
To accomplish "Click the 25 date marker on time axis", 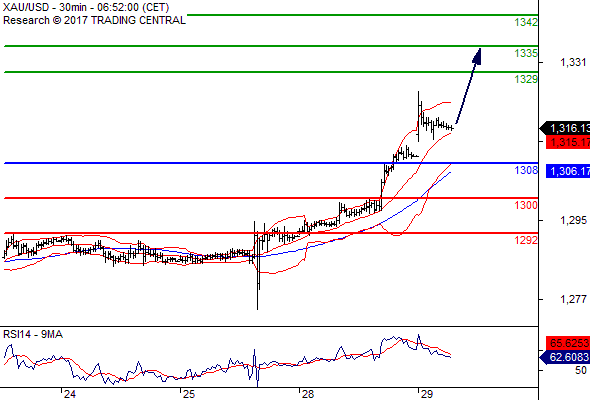I will click(x=189, y=394).
